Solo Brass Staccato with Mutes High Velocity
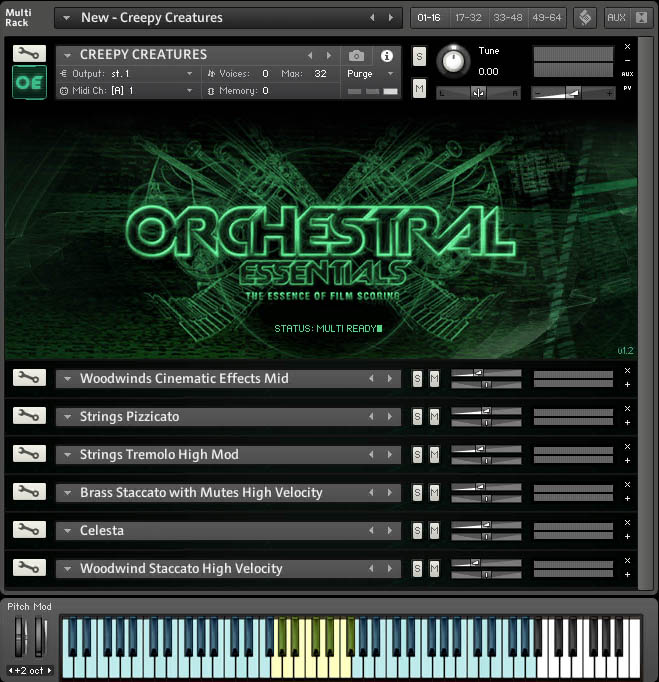This screenshot has width=659, height=682. [x=417, y=492]
